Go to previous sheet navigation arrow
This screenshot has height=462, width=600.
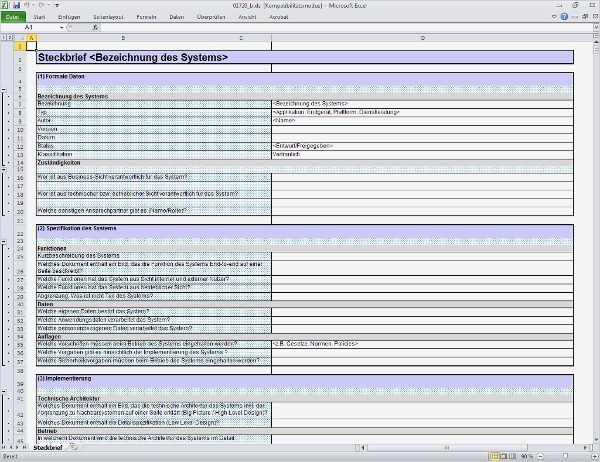[x=11, y=447]
